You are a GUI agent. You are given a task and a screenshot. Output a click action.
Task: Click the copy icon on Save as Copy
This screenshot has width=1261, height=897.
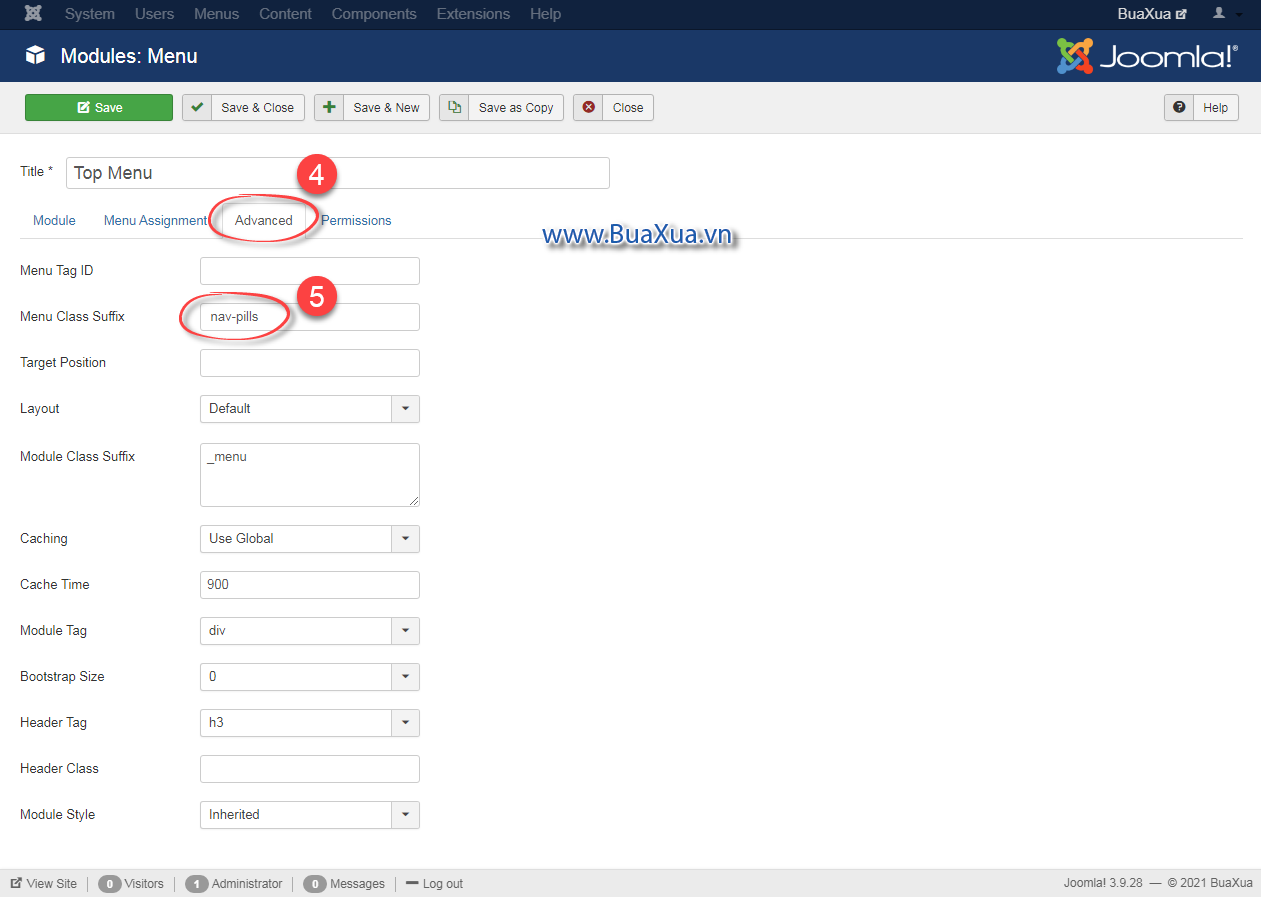455,107
